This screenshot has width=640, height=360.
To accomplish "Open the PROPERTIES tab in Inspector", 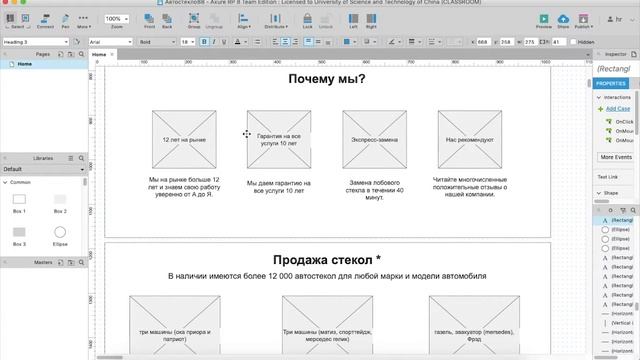I will click(x=611, y=83).
